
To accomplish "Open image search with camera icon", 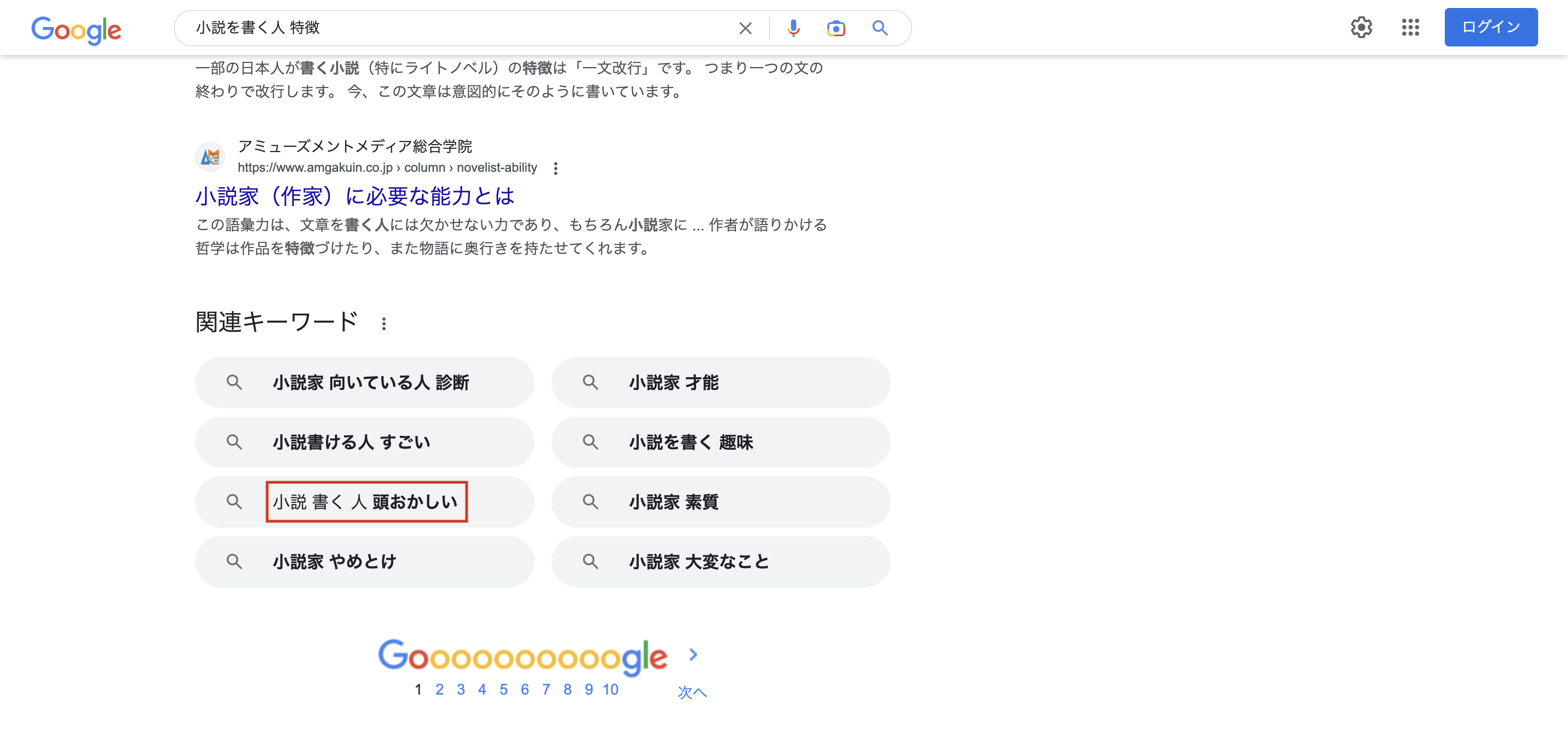I will tap(836, 28).
